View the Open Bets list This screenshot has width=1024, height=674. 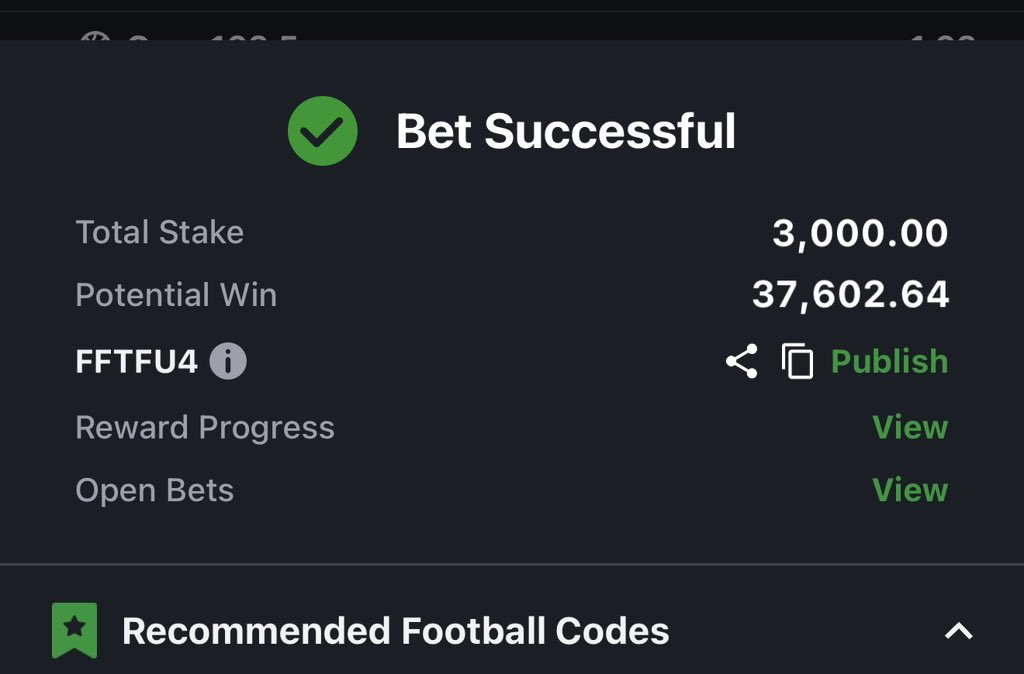point(909,490)
